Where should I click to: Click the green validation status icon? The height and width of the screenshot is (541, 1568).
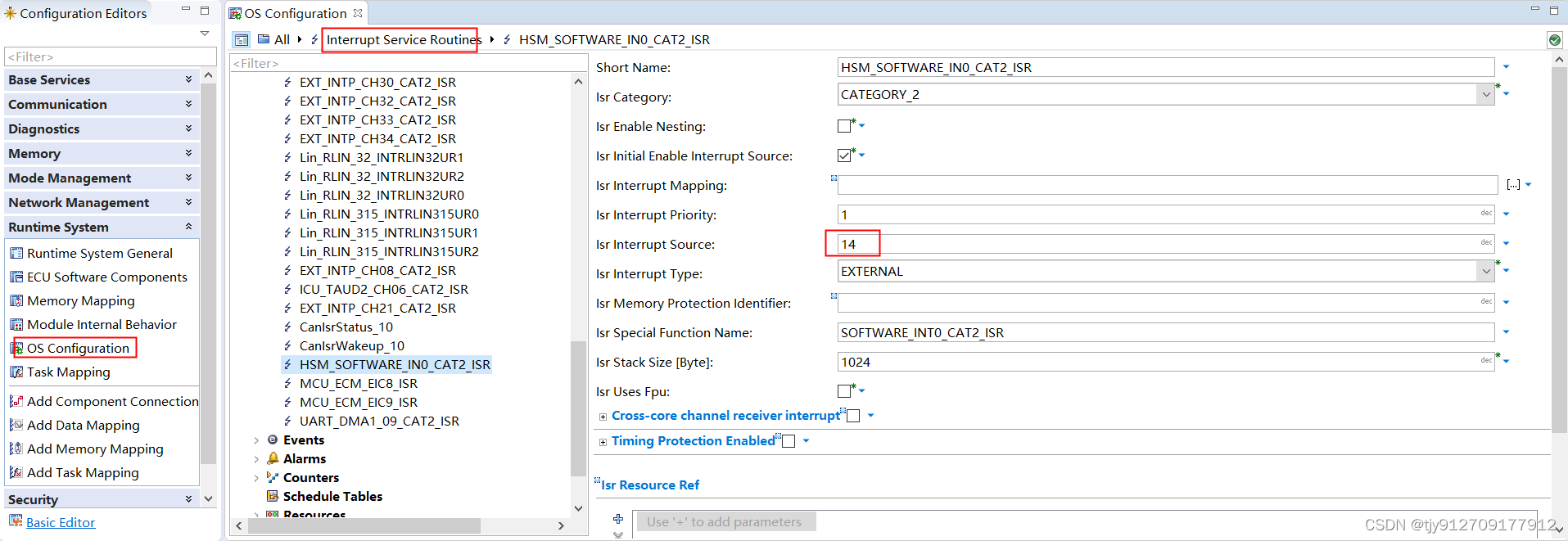1554,39
